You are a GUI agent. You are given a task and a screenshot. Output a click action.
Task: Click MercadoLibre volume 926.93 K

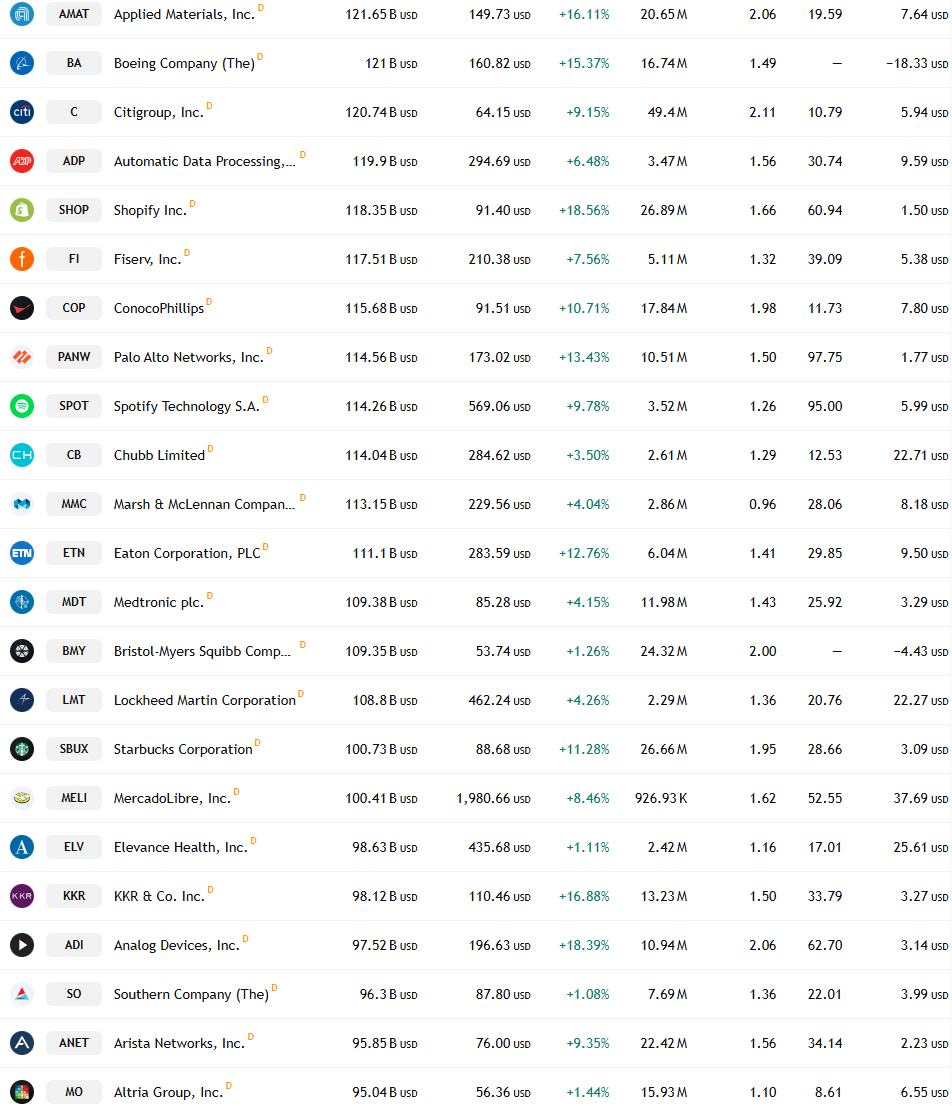(661, 798)
